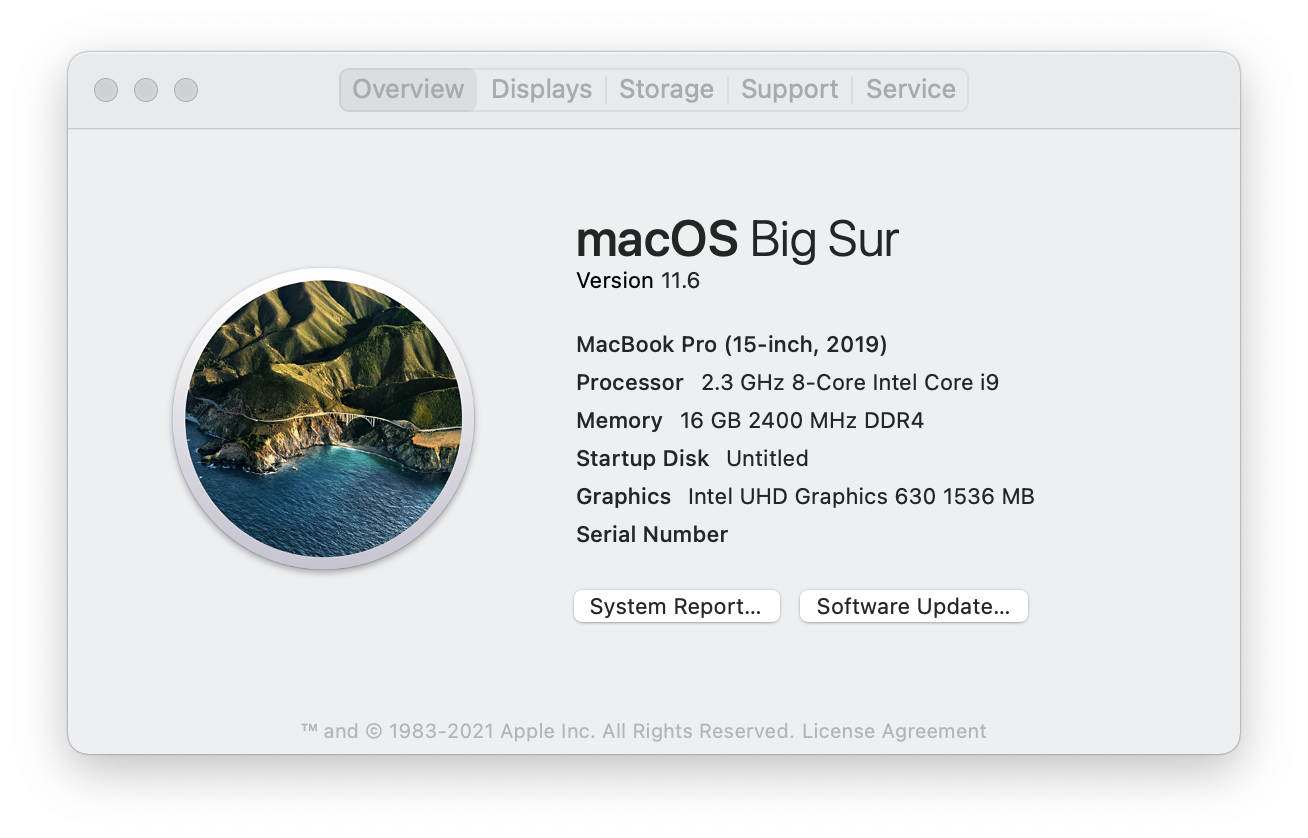Click the Software Update button
The image size is (1308, 838).
coord(913,606)
